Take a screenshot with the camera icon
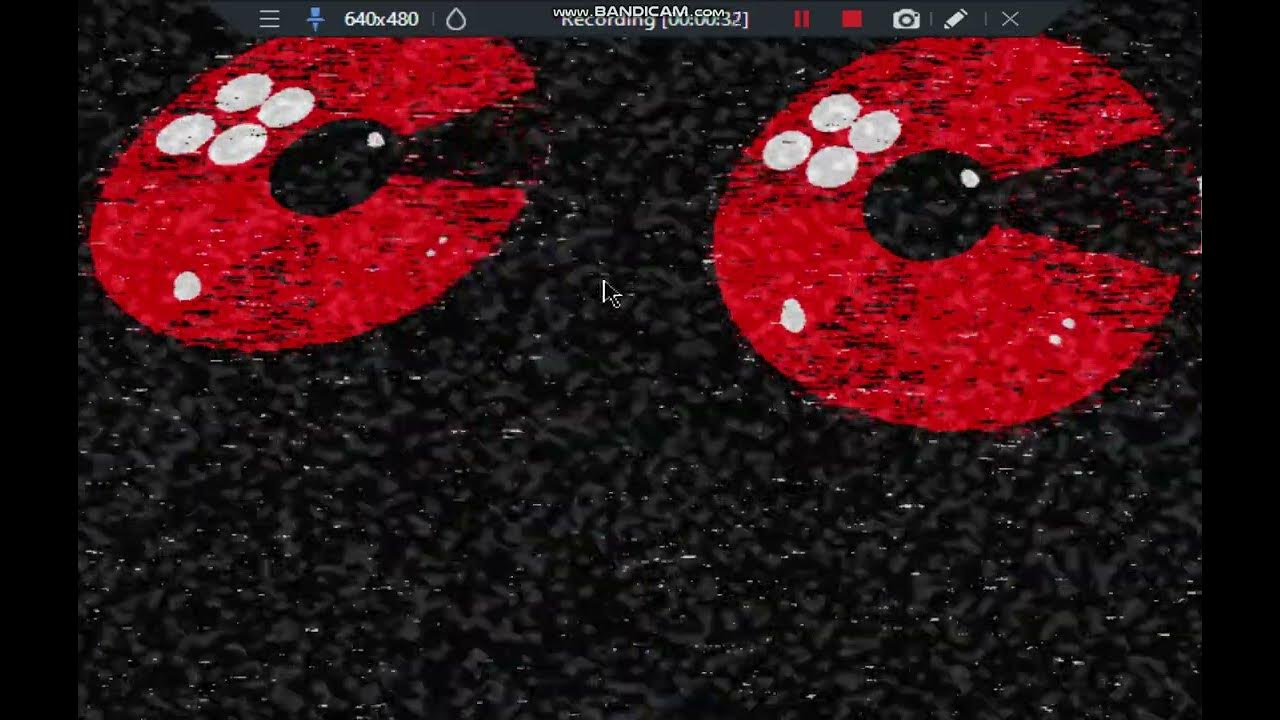 click(906, 19)
